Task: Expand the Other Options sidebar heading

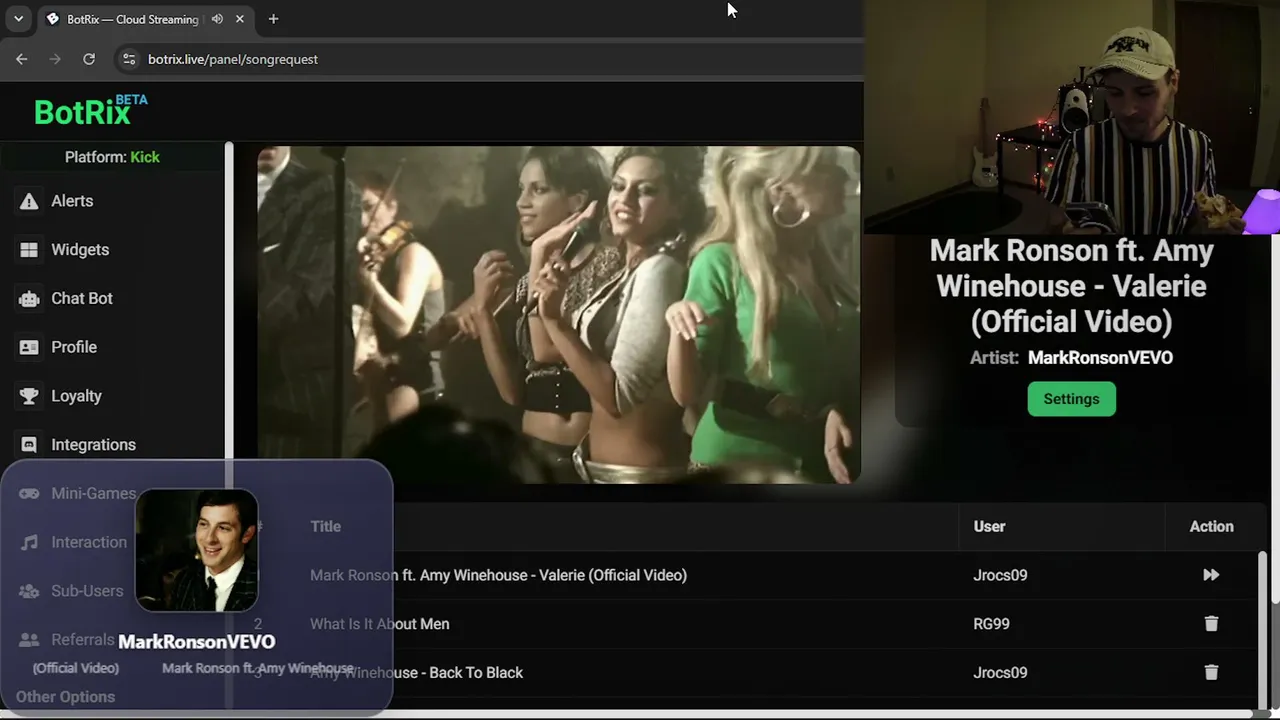Action: pyautogui.click(x=65, y=697)
